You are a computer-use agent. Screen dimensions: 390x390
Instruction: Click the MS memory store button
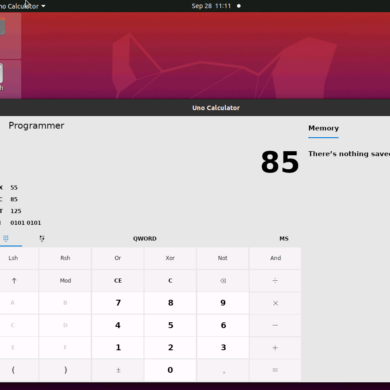284,239
